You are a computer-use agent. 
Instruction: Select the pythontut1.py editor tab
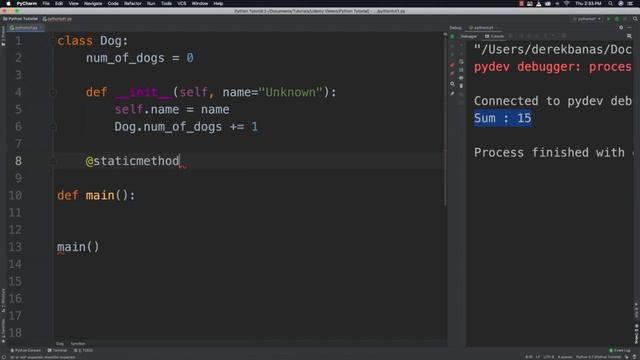pos(24,28)
